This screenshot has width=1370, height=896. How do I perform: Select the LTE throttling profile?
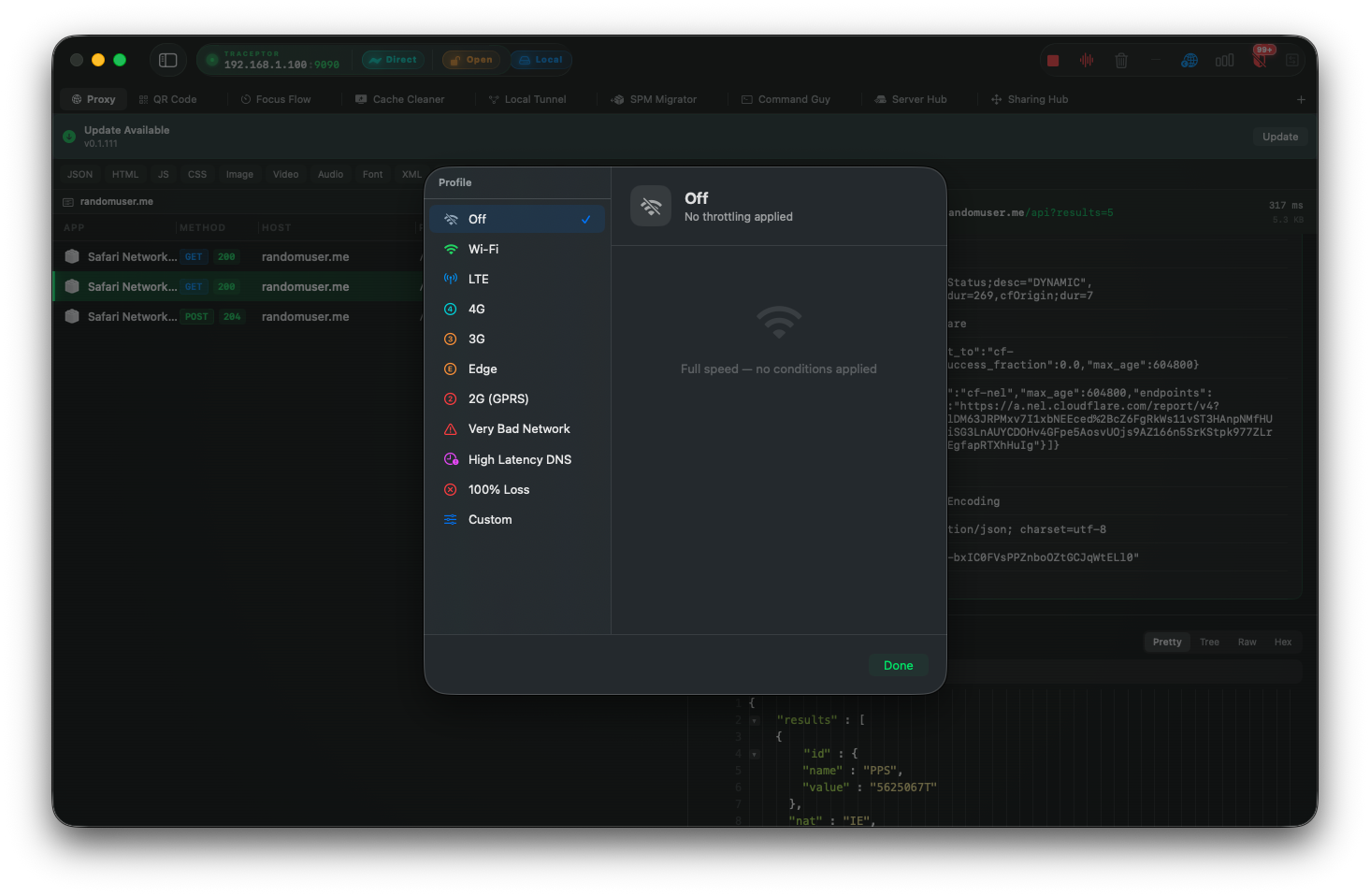coord(517,279)
